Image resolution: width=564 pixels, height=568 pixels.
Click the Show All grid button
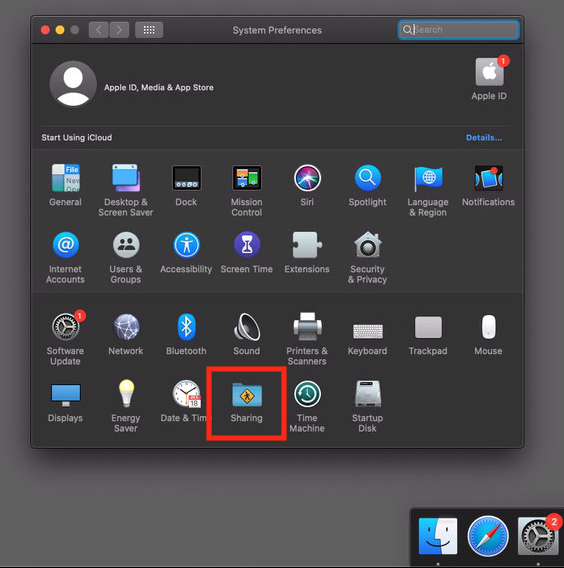pos(149,30)
